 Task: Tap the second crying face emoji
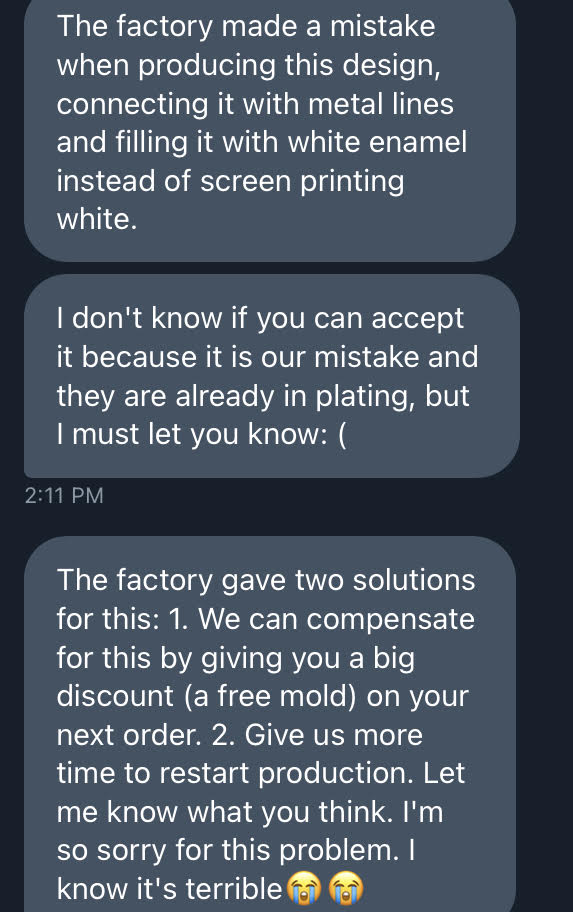[347, 888]
